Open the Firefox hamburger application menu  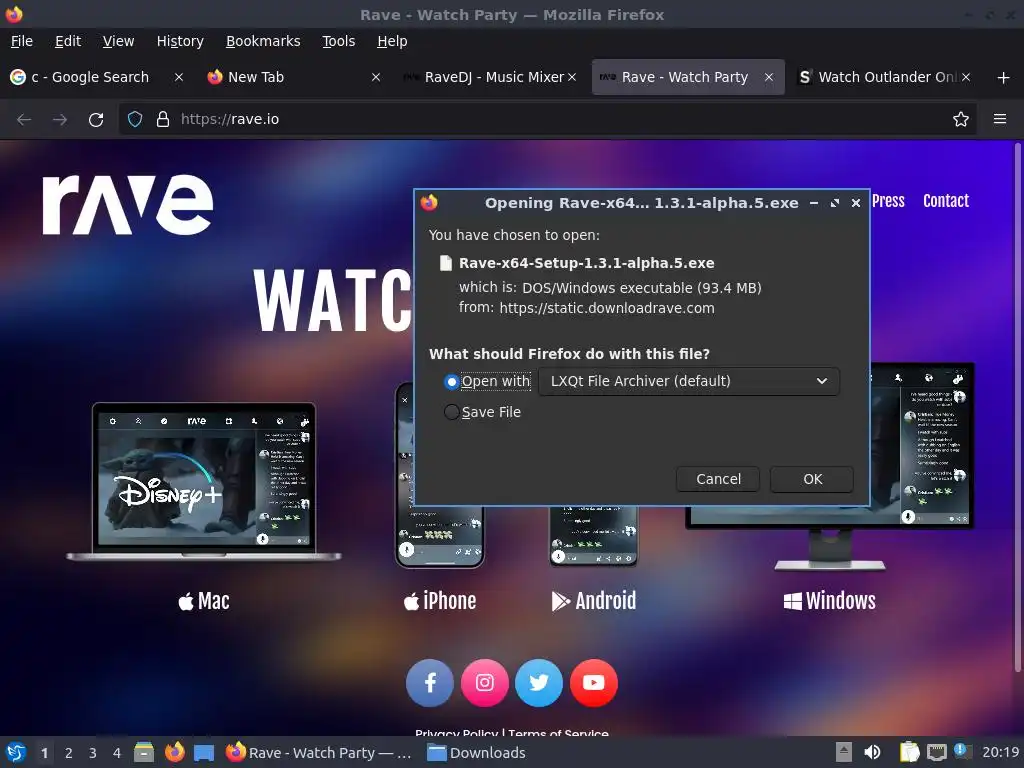tap(1000, 119)
